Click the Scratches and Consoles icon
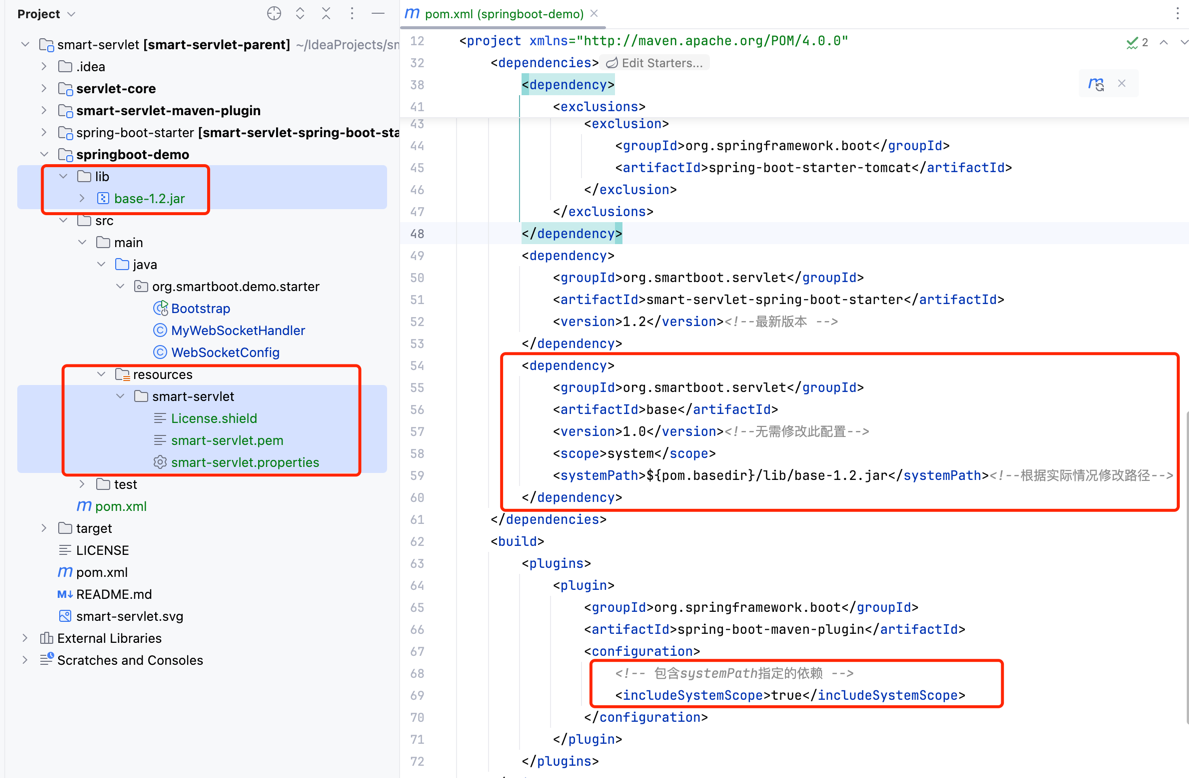This screenshot has width=1189, height=778. (46, 660)
